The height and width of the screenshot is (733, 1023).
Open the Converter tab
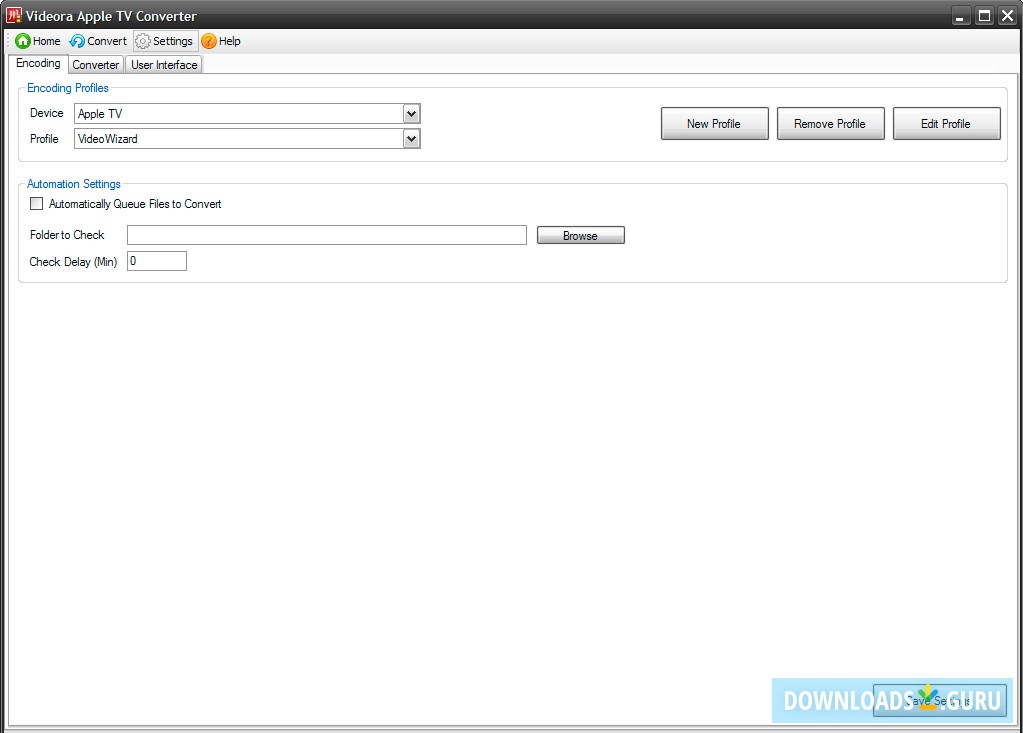click(95, 65)
